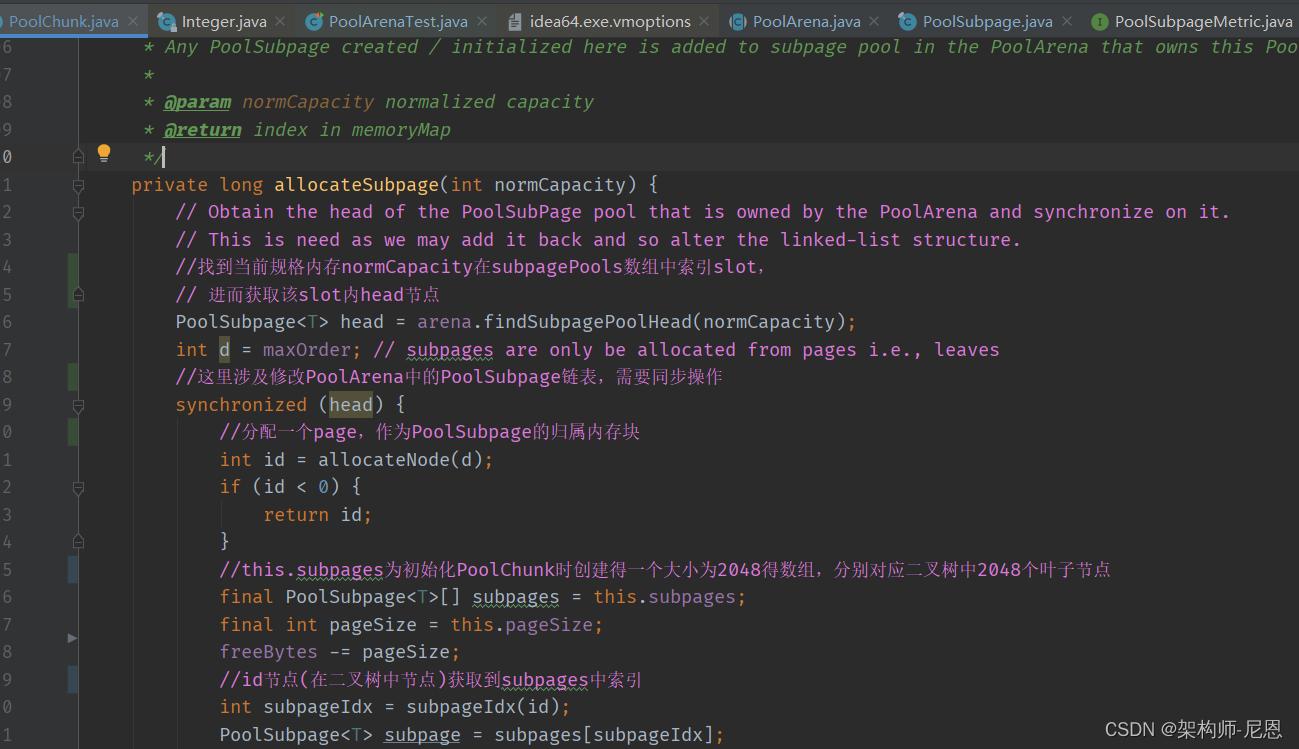Click the highlighted variable 'd' declaration
The image size is (1299, 749).
[x=224, y=350]
